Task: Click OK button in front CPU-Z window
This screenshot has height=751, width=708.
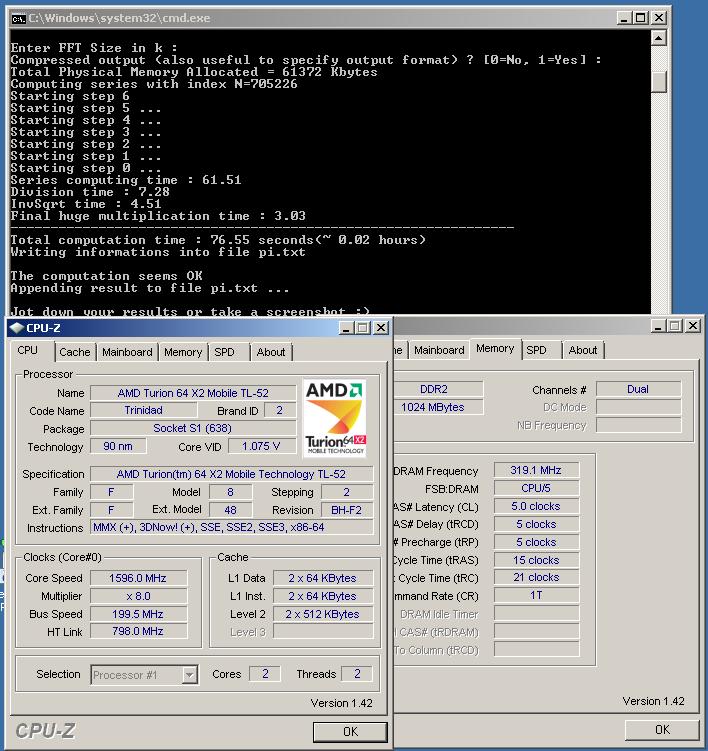Action: tap(350, 731)
